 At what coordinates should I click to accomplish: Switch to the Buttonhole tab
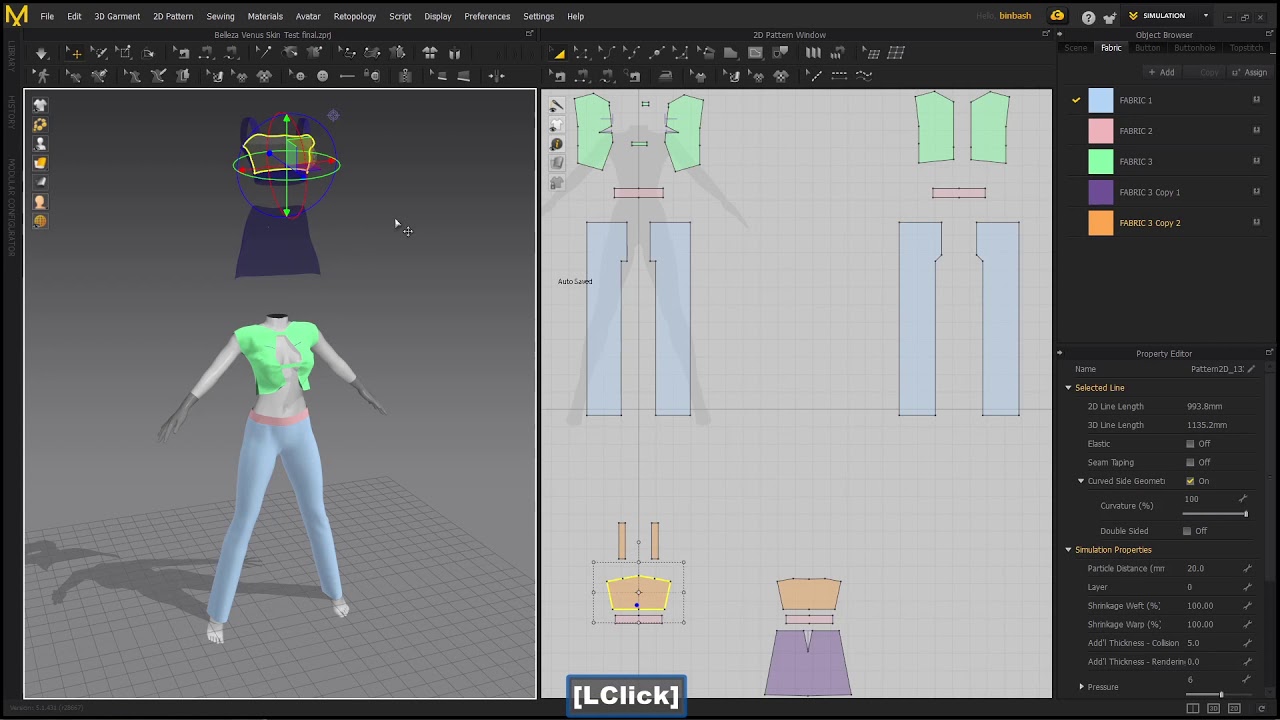tap(1194, 48)
